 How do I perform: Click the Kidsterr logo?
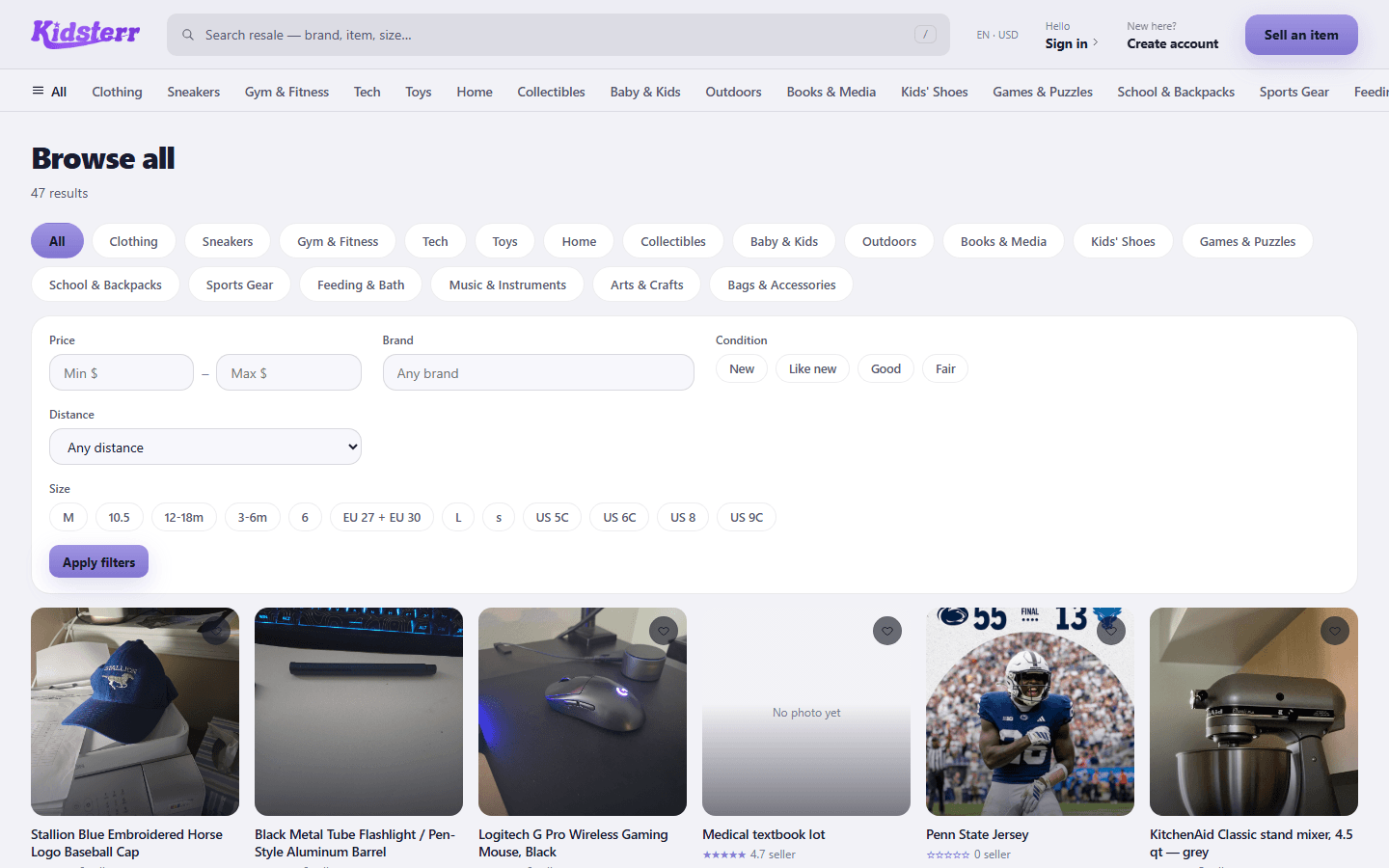[x=86, y=34]
